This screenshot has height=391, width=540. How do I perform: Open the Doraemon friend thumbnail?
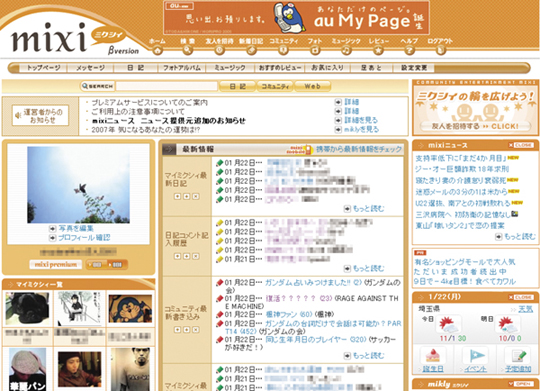pos(130,308)
